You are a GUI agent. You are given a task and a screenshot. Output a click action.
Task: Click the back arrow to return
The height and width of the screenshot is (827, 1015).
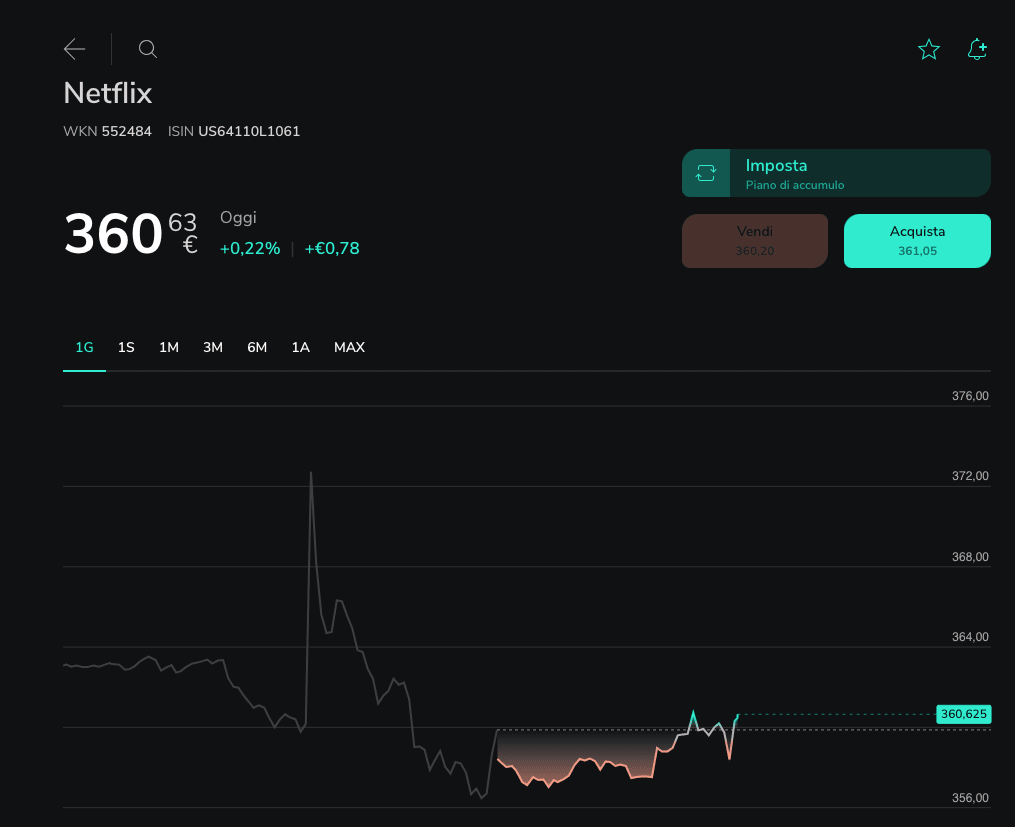coord(74,49)
